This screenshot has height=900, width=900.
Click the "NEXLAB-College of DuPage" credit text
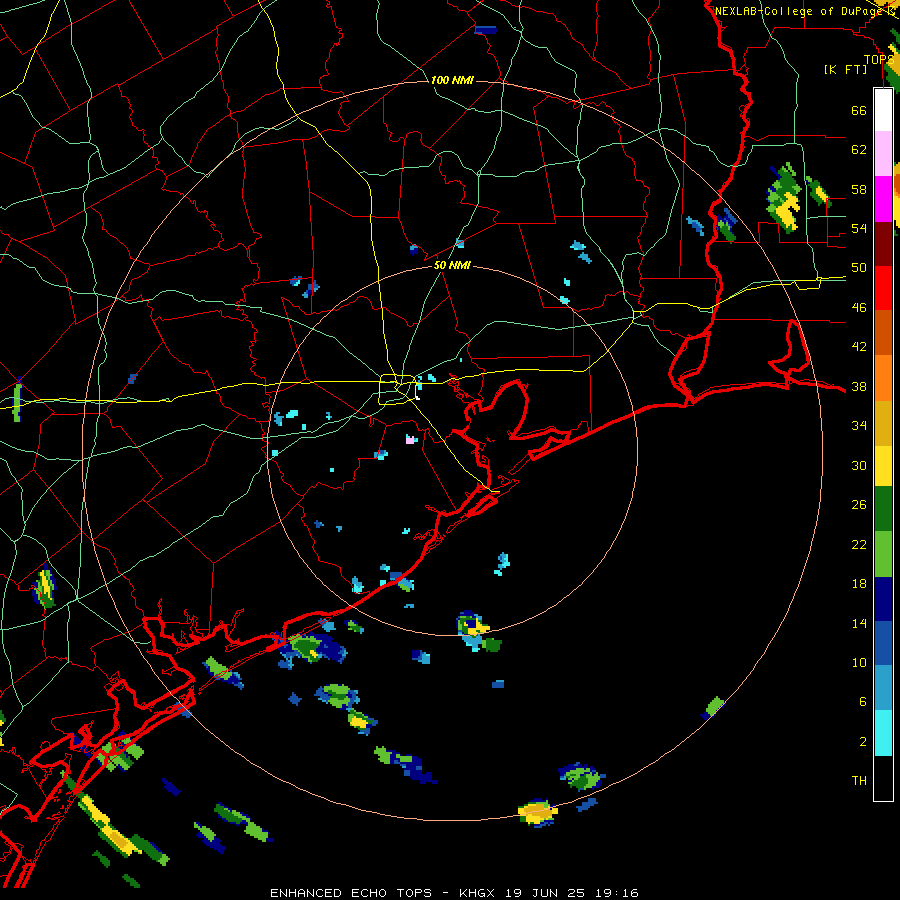pyautogui.click(x=798, y=11)
